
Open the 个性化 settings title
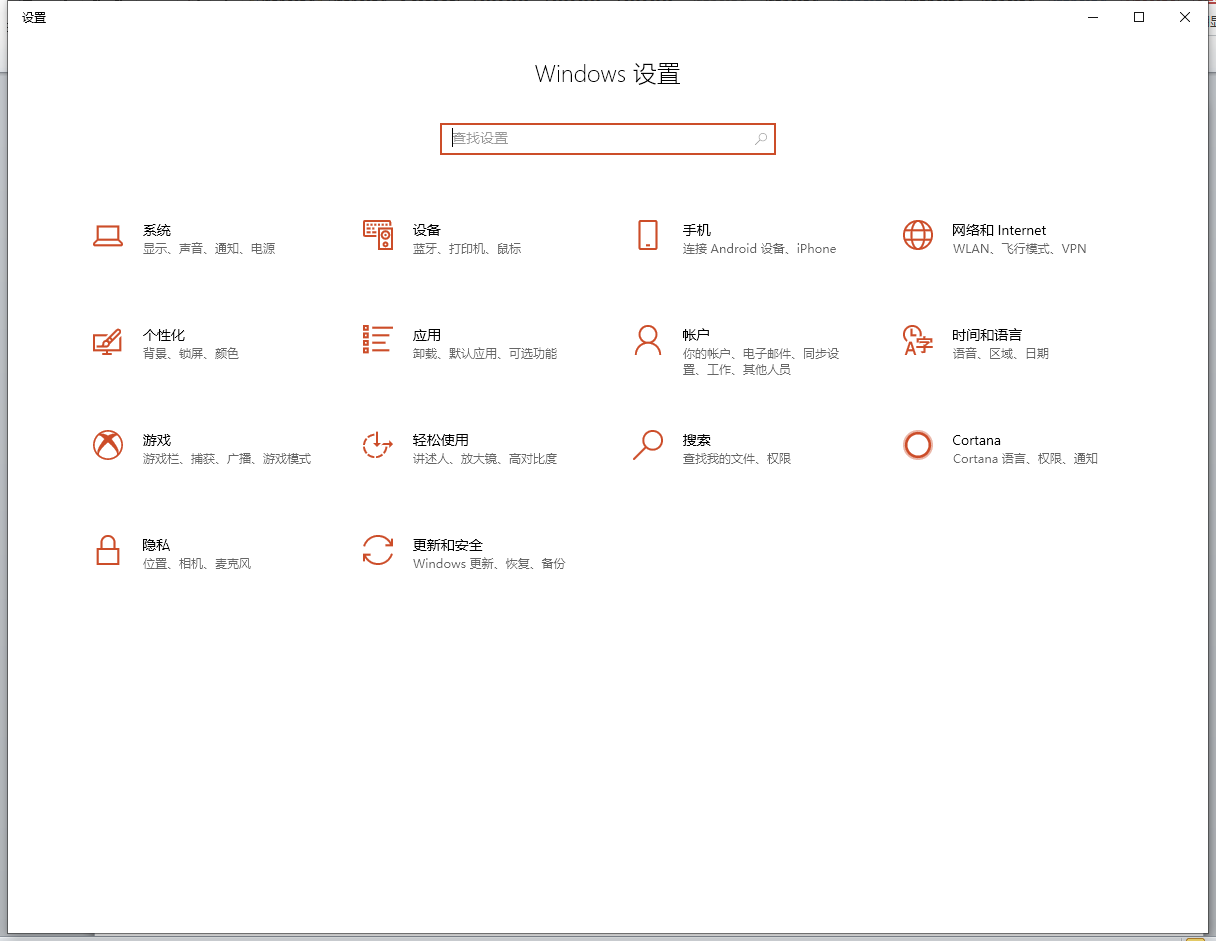pos(164,335)
